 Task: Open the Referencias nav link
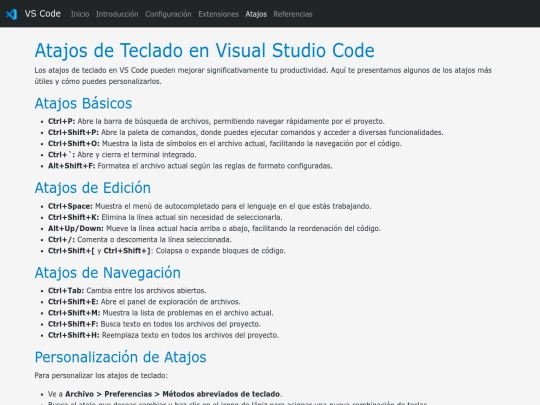[293, 14]
